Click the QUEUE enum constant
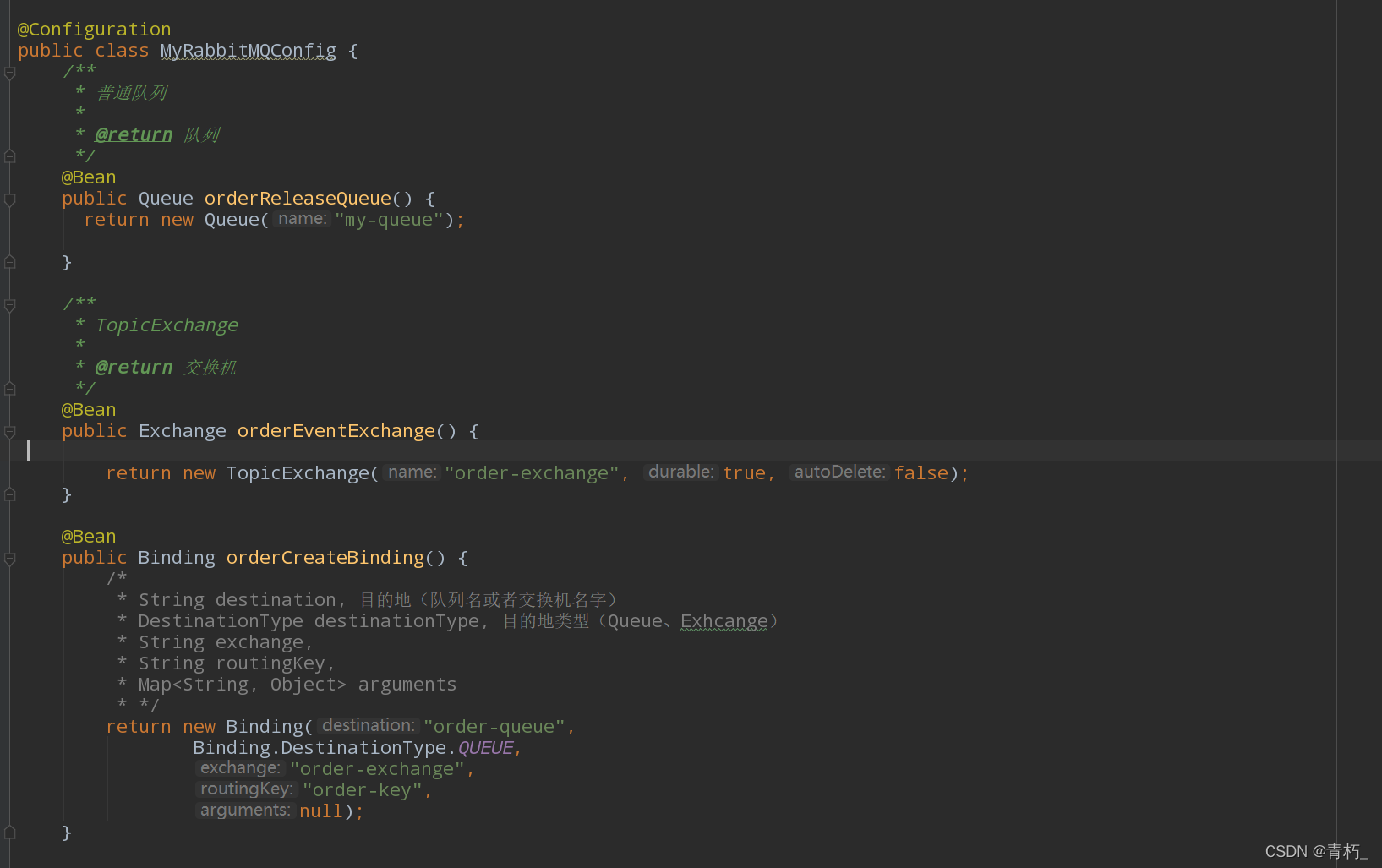Viewport: 1382px width, 868px height. [x=485, y=748]
